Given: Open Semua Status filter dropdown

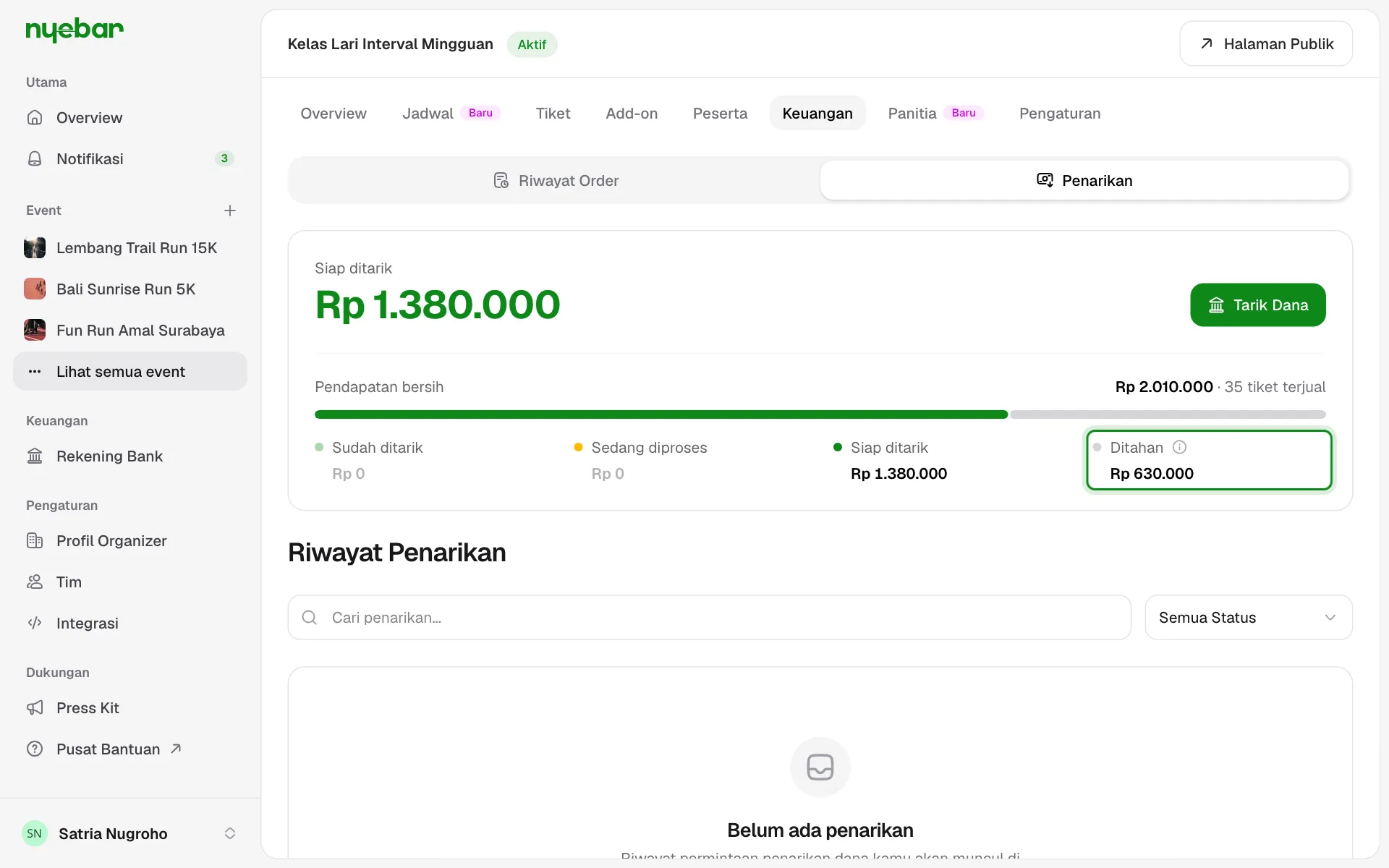Looking at the screenshot, I should [x=1249, y=618].
